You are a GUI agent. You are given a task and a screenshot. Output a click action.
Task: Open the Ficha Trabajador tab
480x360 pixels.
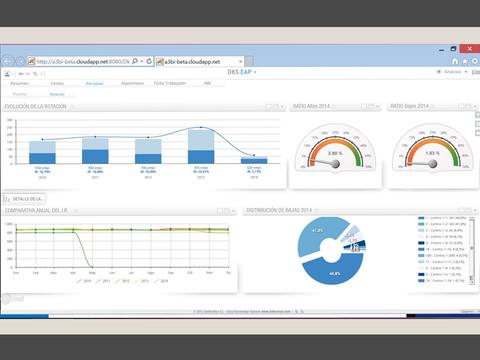click(x=170, y=83)
